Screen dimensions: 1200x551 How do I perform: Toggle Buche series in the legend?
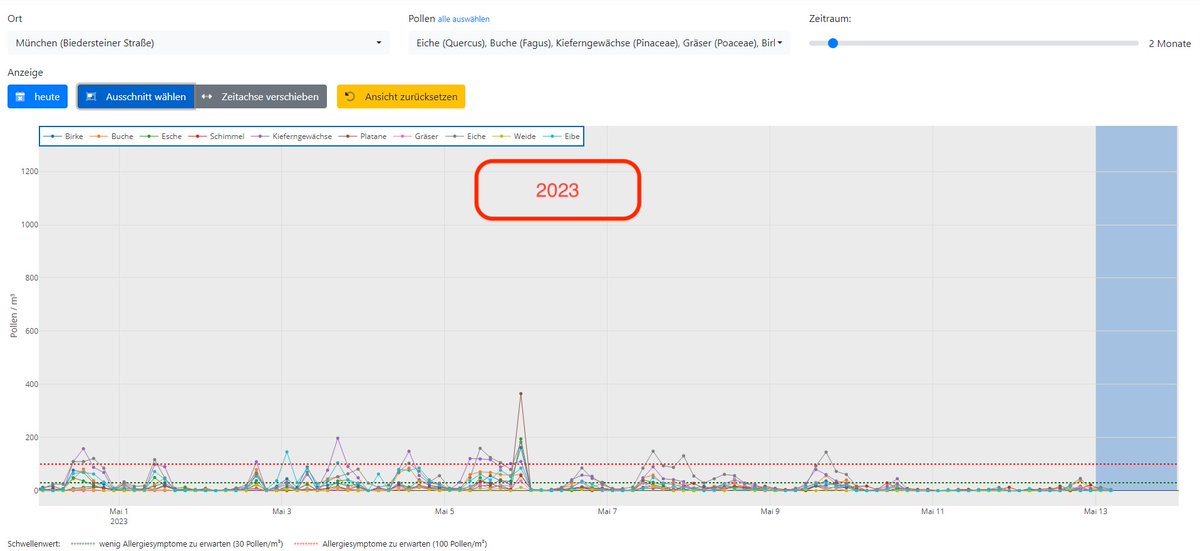click(112, 136)
